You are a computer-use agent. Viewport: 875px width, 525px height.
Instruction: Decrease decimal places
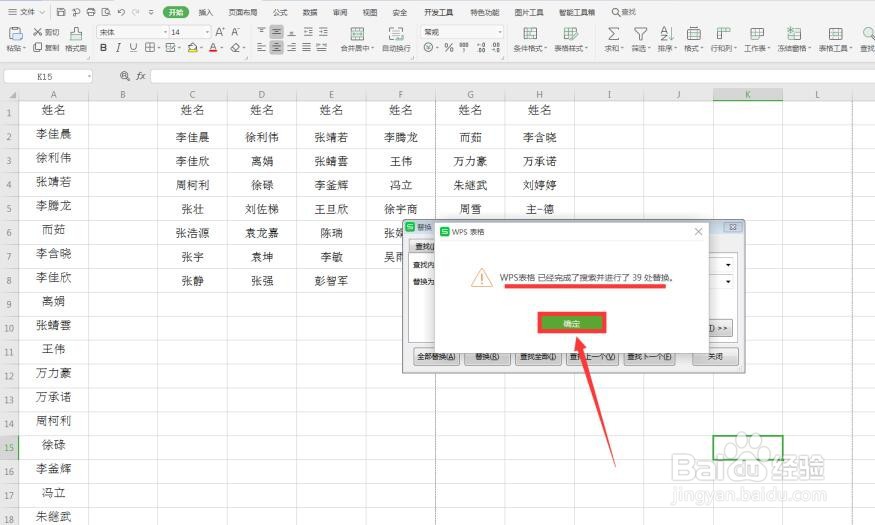pos(496,48)
